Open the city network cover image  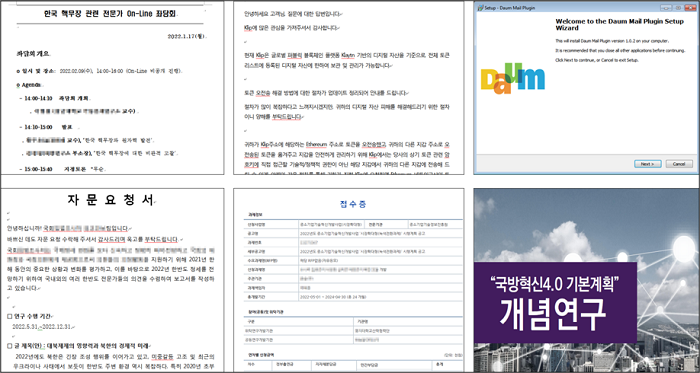(587, 280)
